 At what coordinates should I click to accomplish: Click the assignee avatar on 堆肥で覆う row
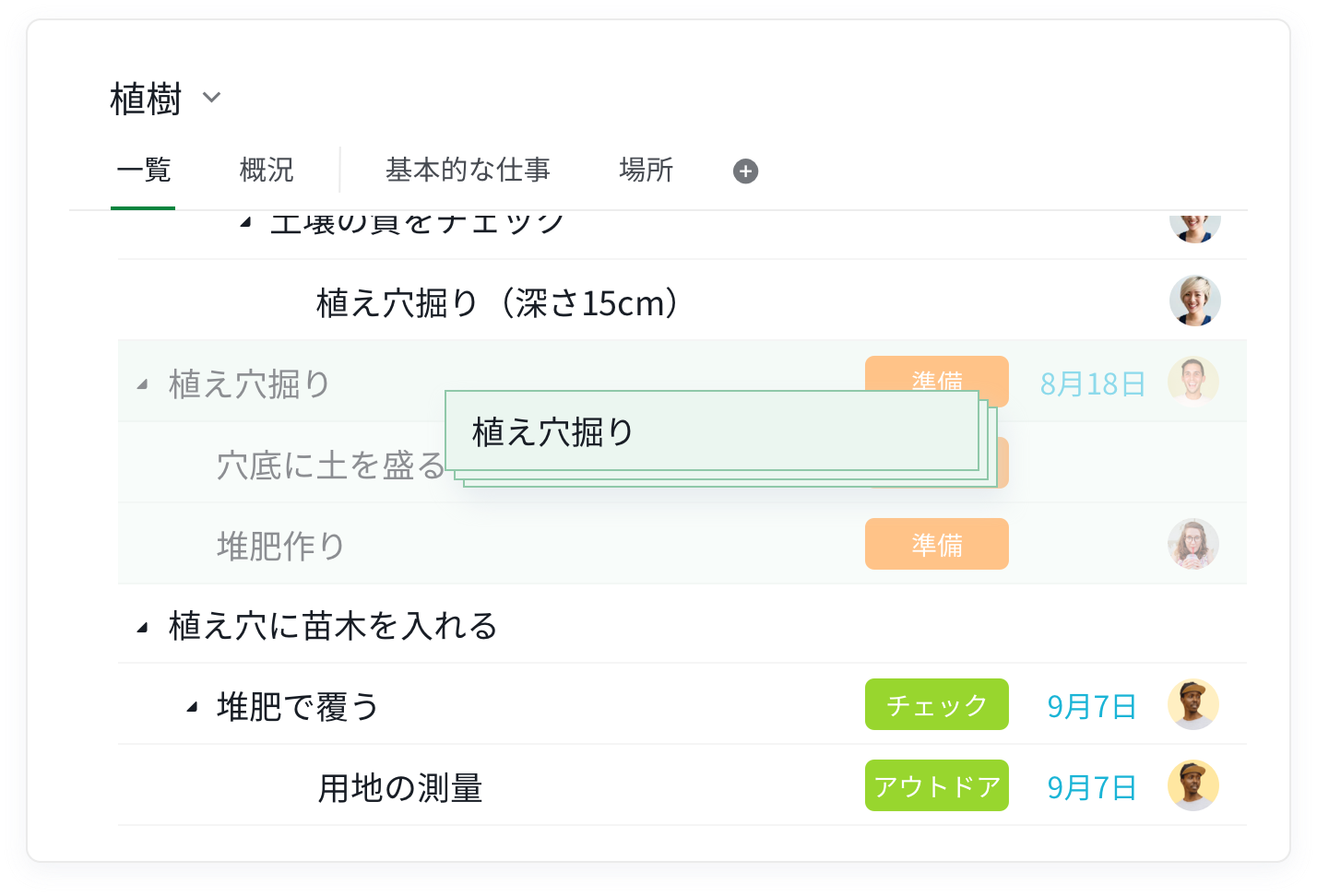click(1192, 705)
